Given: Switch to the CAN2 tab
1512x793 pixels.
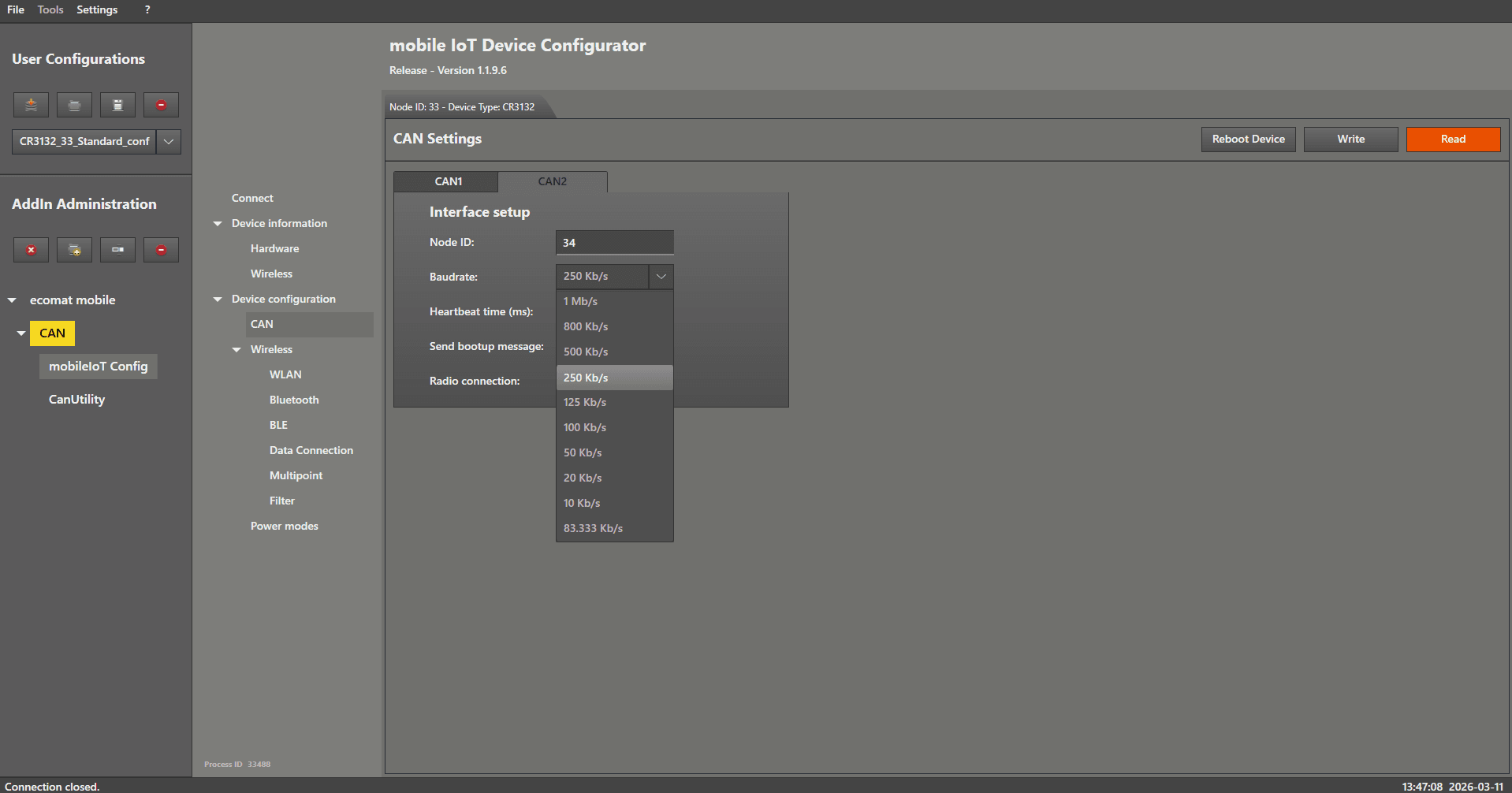Looking at the screenshot, I should 552,181.
